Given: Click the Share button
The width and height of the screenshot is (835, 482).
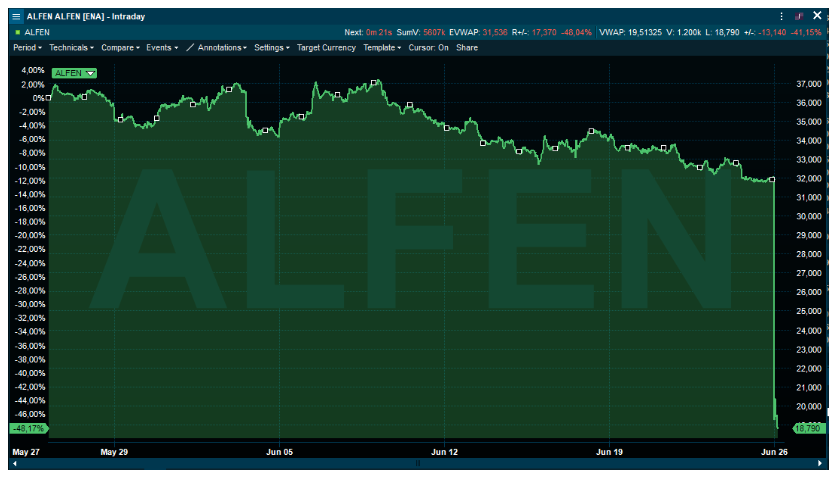Looking at the screenshot, I should click(466, 47).
